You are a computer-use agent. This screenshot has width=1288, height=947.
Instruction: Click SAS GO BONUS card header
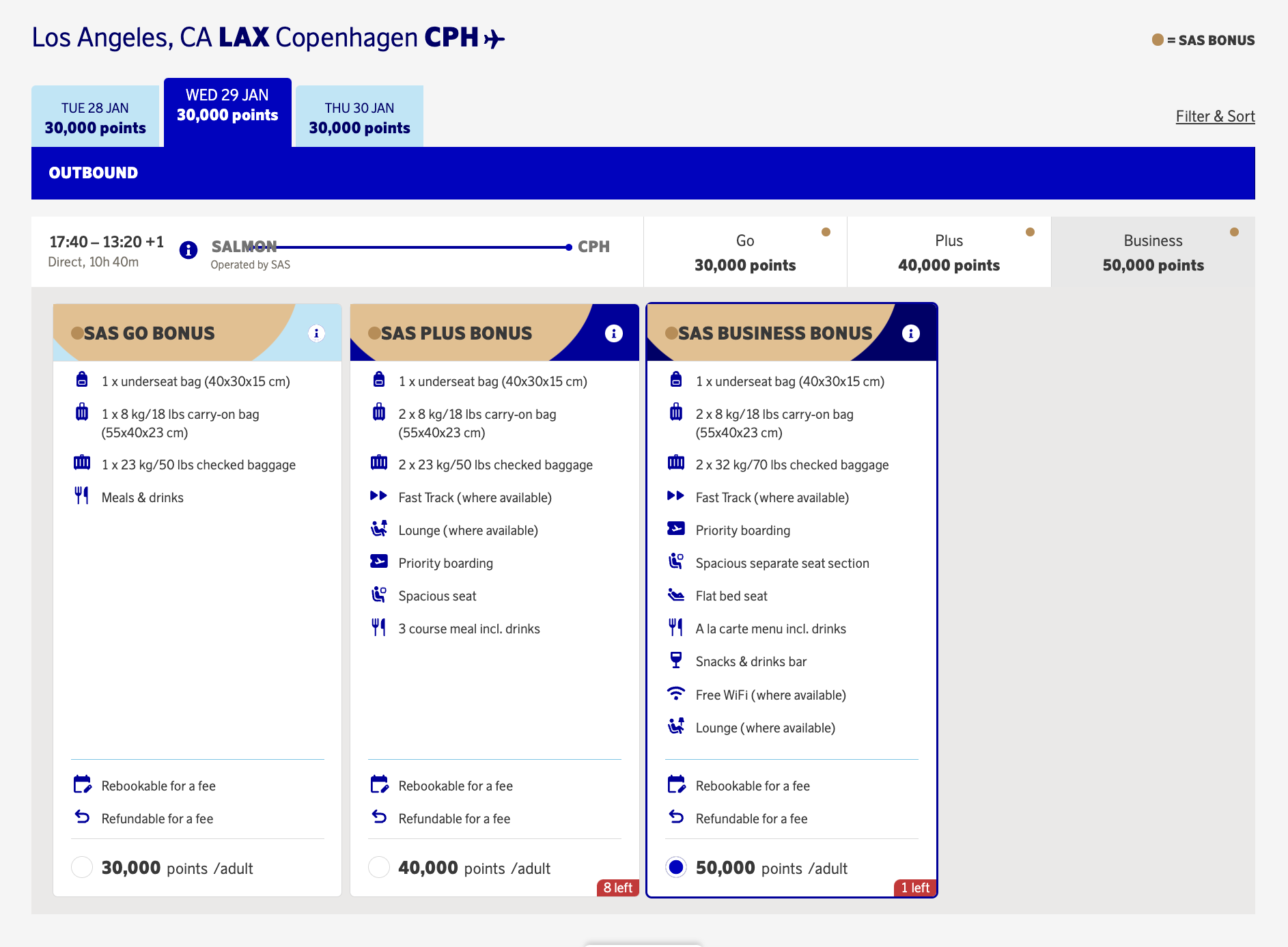point(197,333)
